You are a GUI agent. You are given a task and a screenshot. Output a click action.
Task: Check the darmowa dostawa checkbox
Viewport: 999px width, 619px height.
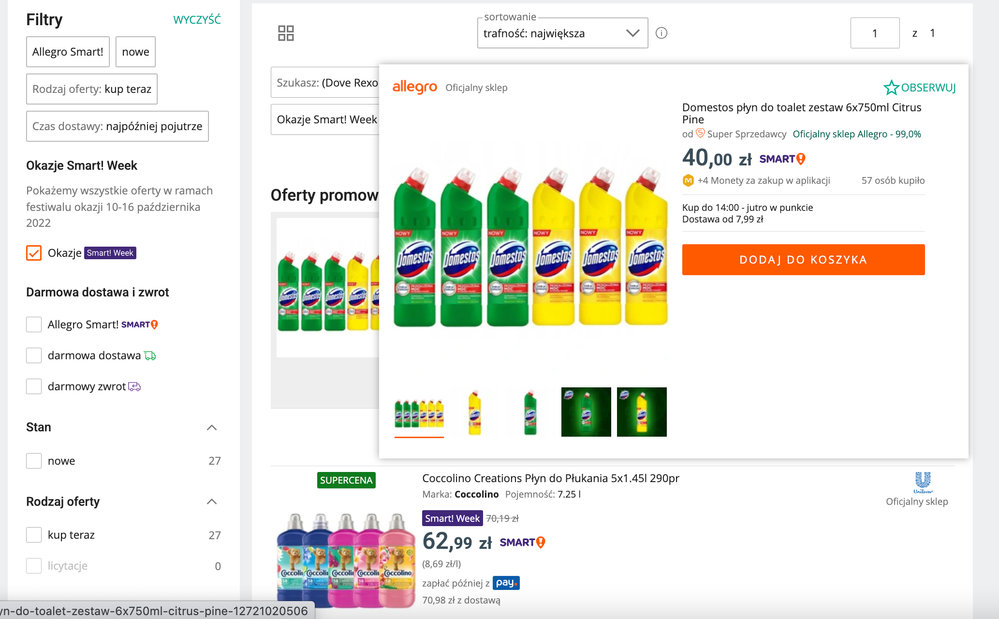coord(34,355)
